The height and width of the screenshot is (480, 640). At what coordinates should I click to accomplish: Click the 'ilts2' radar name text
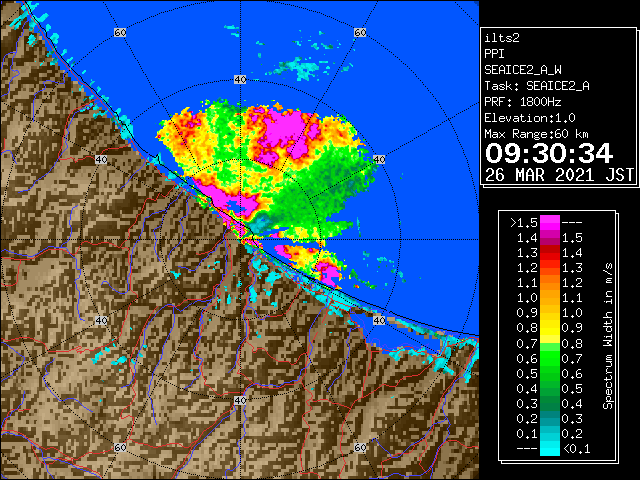(502, 38)
